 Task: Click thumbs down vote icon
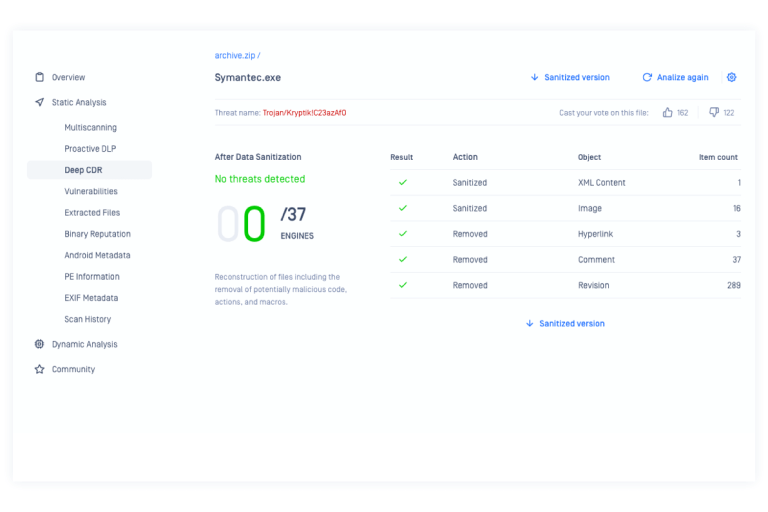(714, 112)
